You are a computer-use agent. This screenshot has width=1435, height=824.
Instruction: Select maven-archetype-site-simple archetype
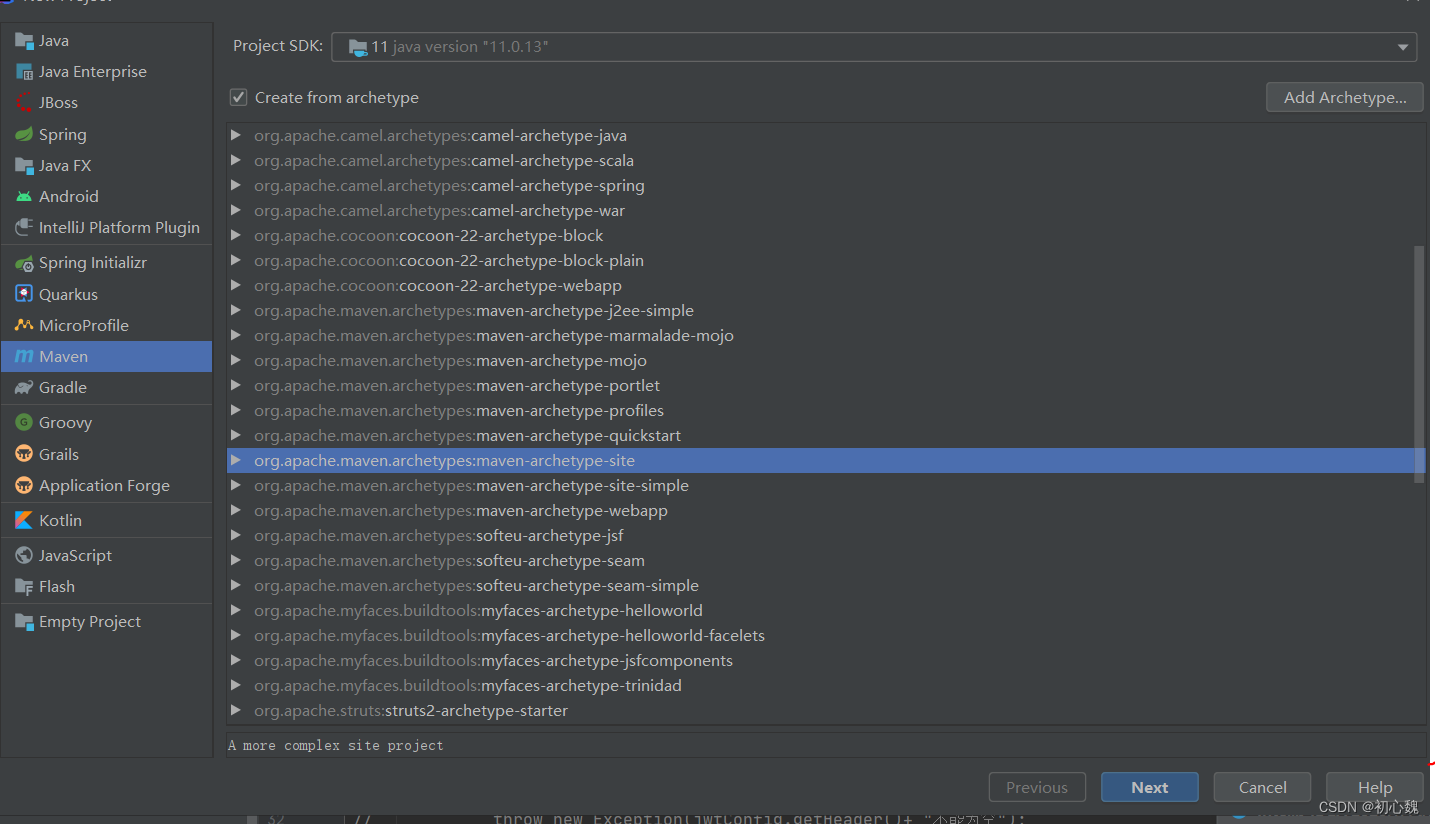pyautogui.click(x=826, y=485)
